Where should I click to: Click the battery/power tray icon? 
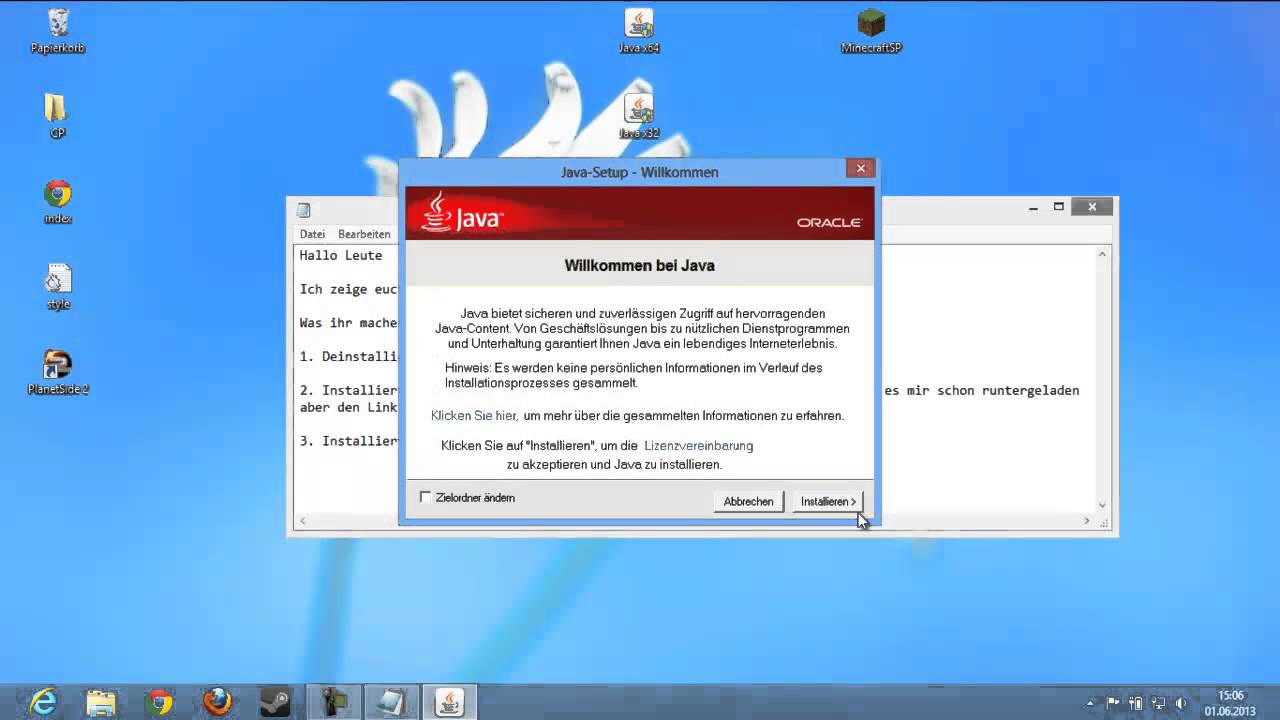[x=1136, y=703]
